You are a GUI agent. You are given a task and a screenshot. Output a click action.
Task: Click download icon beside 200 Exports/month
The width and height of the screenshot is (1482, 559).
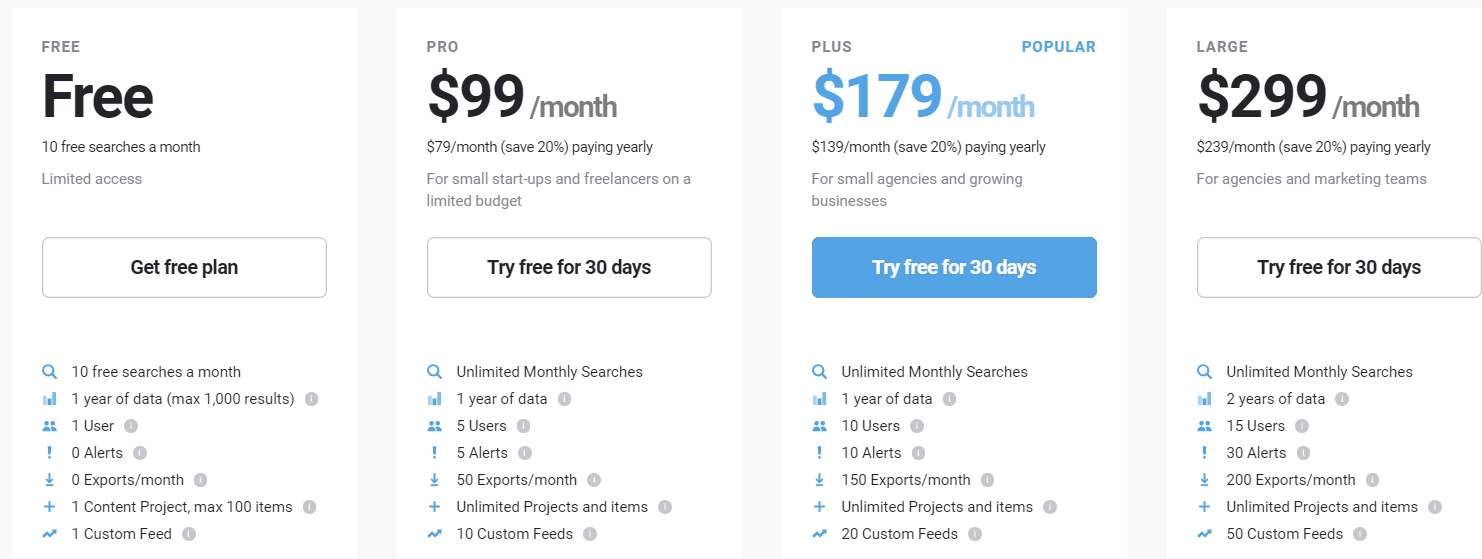pos(1204,480)
